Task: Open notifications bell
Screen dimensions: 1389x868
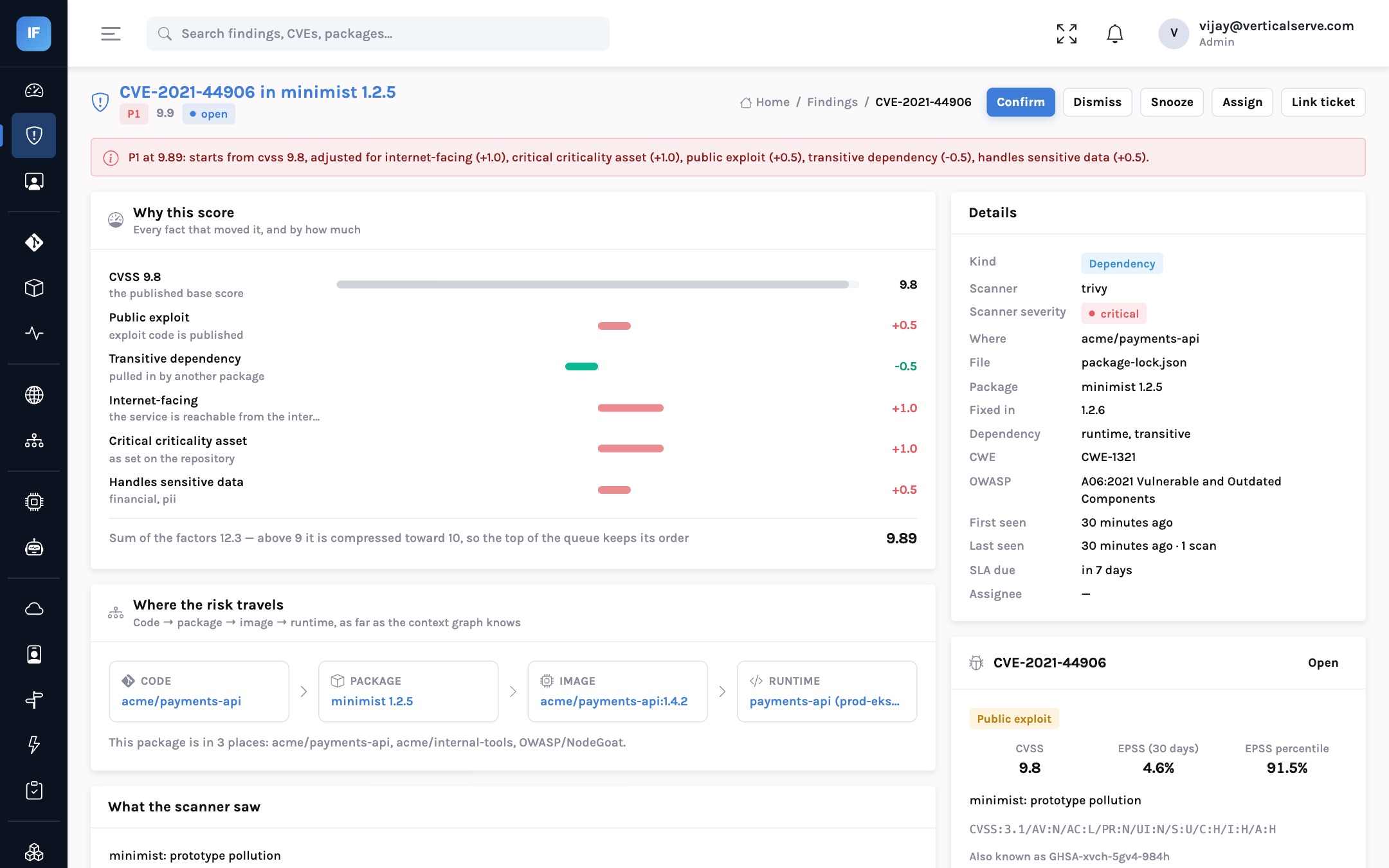Action: click(x=1115, y=33)
